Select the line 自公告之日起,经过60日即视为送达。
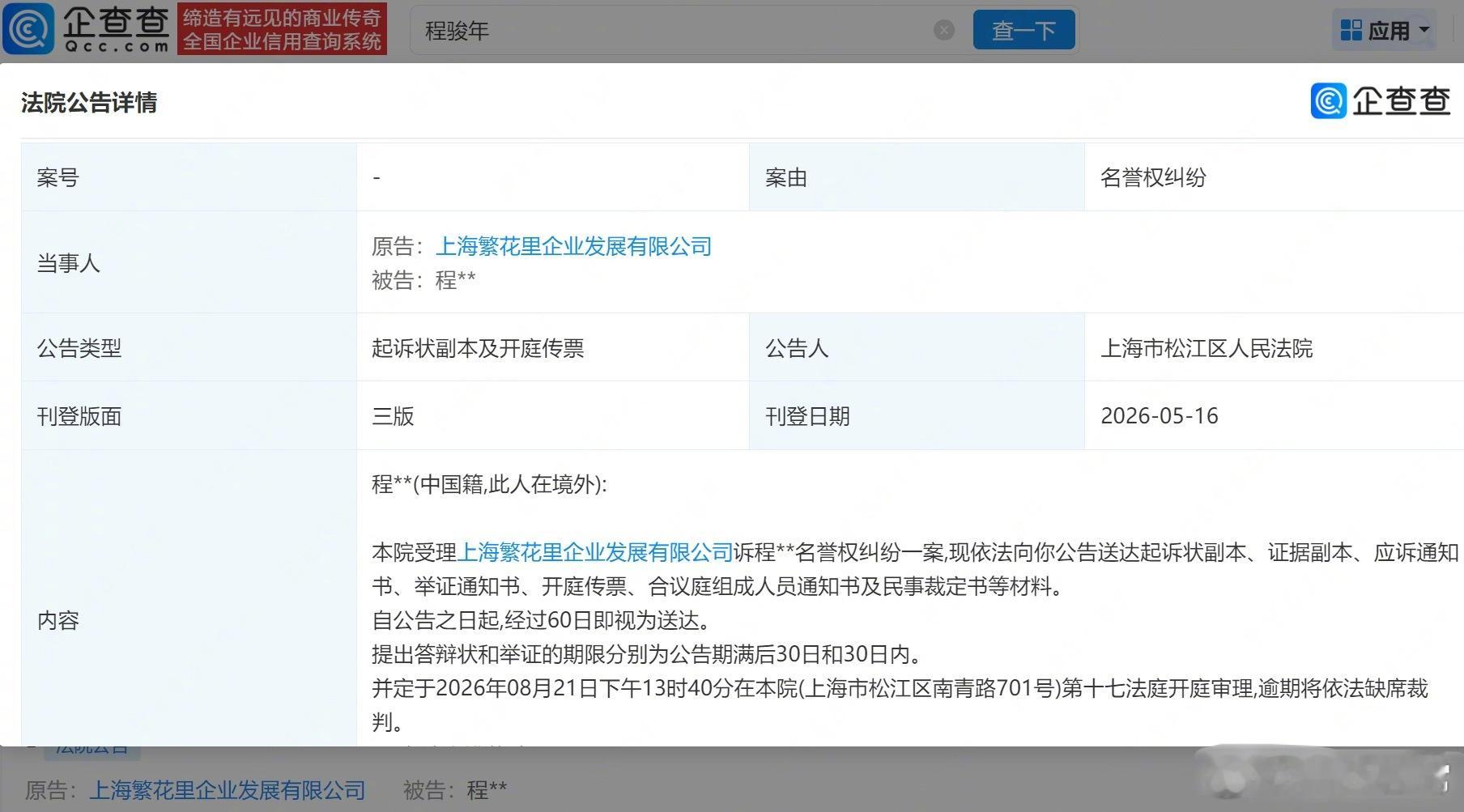Screen dimensions: 1464x812 (543, 620)
